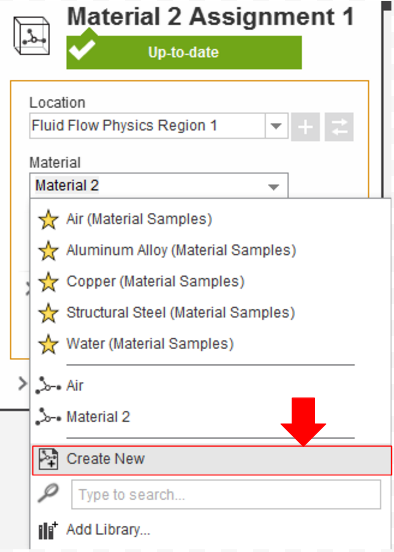This screenshot has height=552, width=394.
Task: Click the Add Library books icon
Action: click(48, 530)
